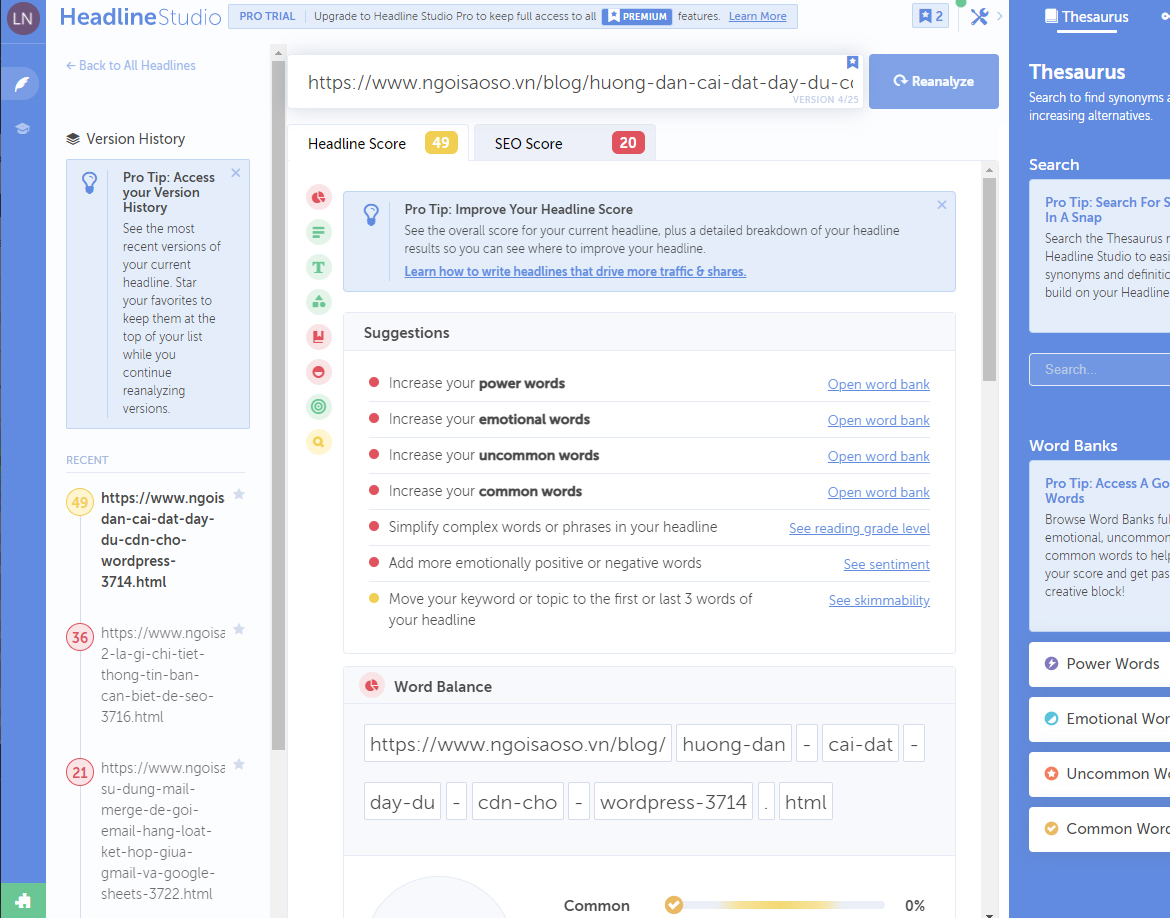Toggle the bookmark flag on the headline card

pos(852,61)
